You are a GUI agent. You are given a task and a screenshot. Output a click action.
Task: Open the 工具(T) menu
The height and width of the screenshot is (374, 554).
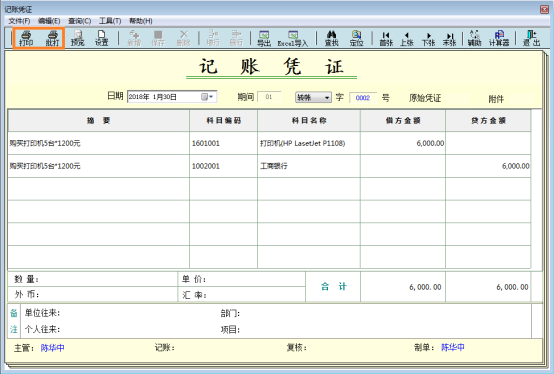coord(110,21)
